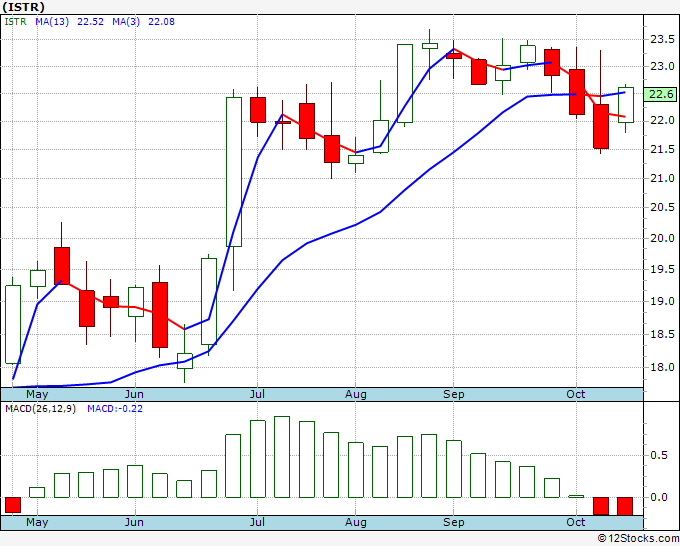Click the (ISTR) chart title
The height and width of the screenshot is (546, 680).
click(23, 7)
